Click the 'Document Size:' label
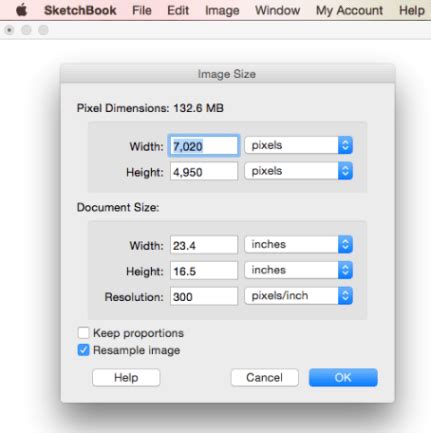This screenshot has height=433, width=431. (118, 207)
